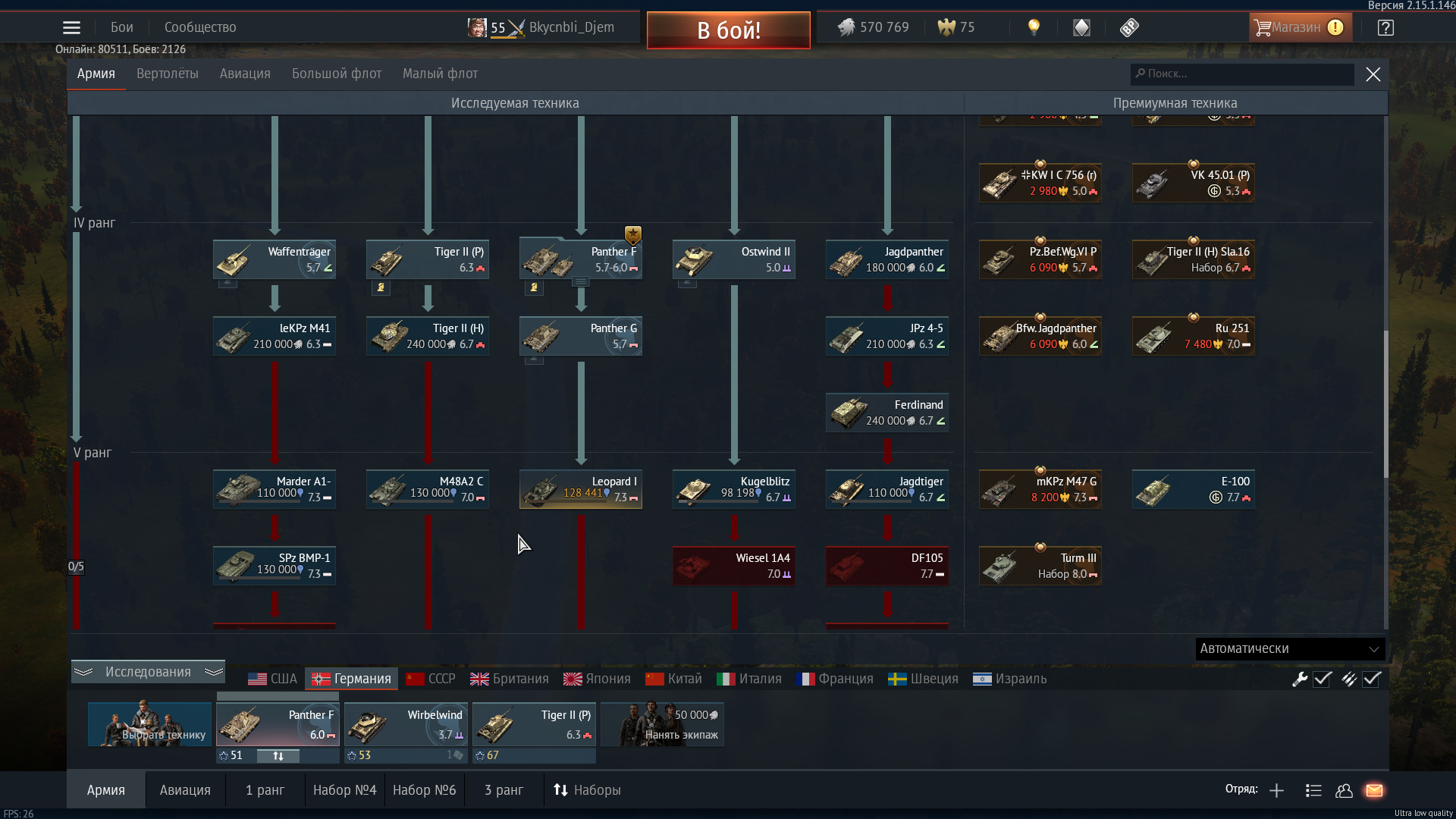
Task: Open the Автоматически dropdown
Action: pos(1290,649)
